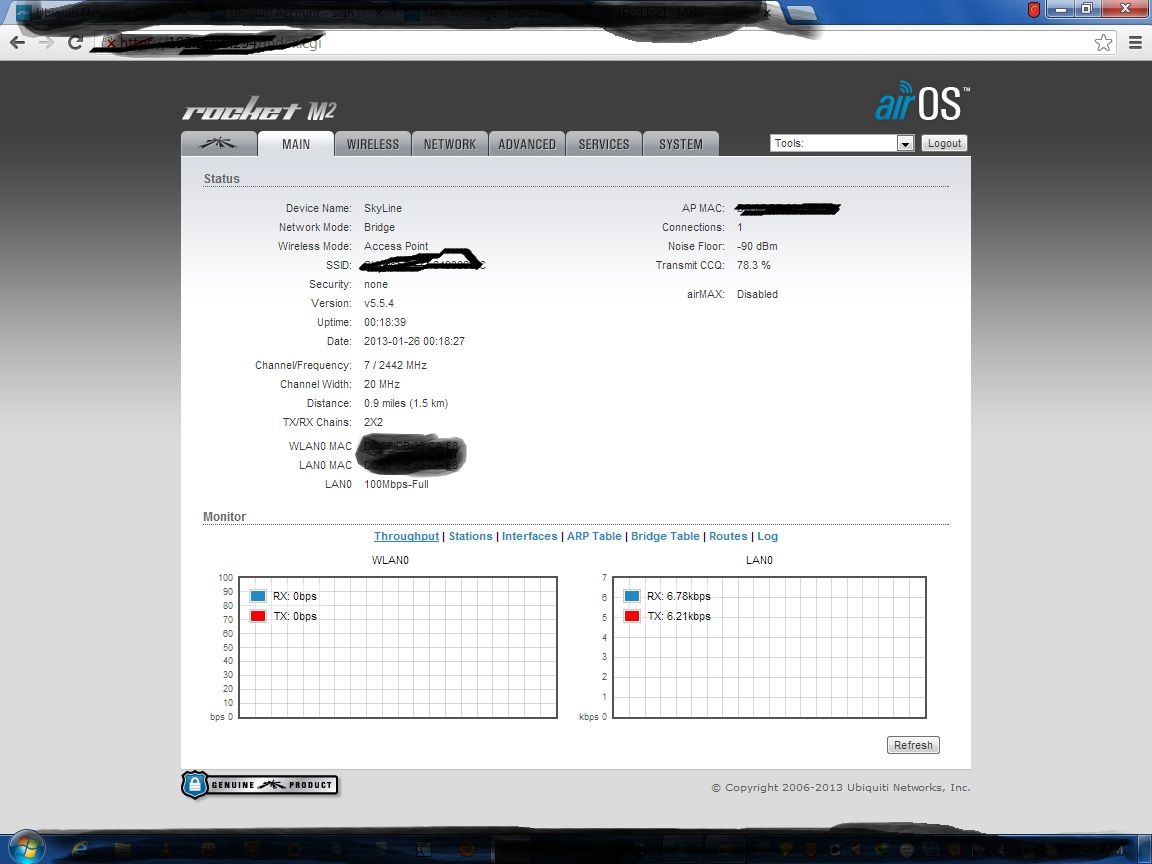This screenshot has width=1152, height=864.
Task: Show the ARP Table
Action: point(594,536)
